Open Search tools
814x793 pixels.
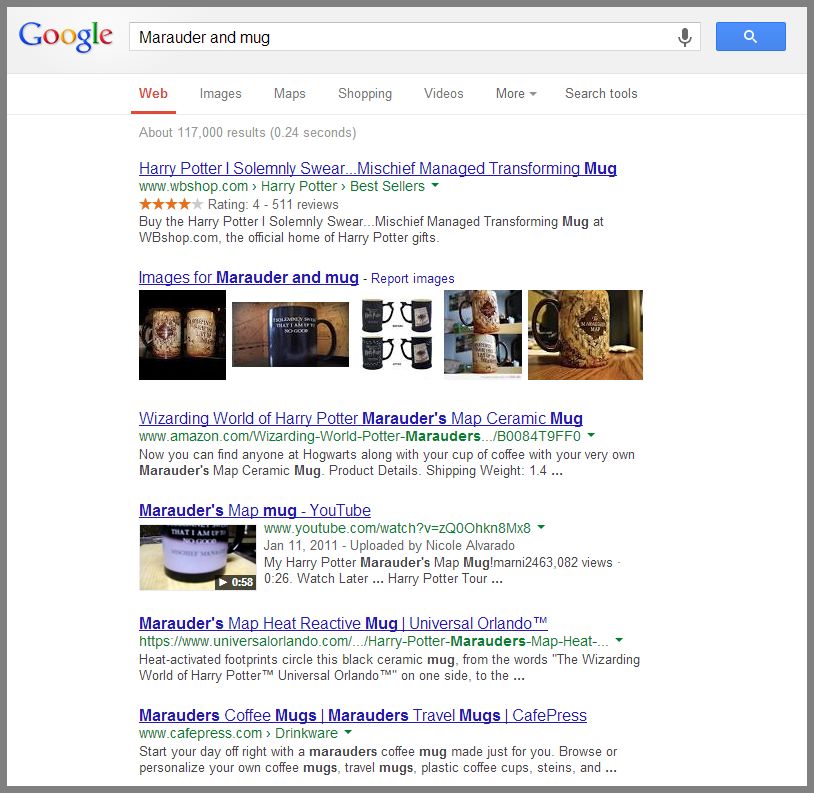(601, 93)
